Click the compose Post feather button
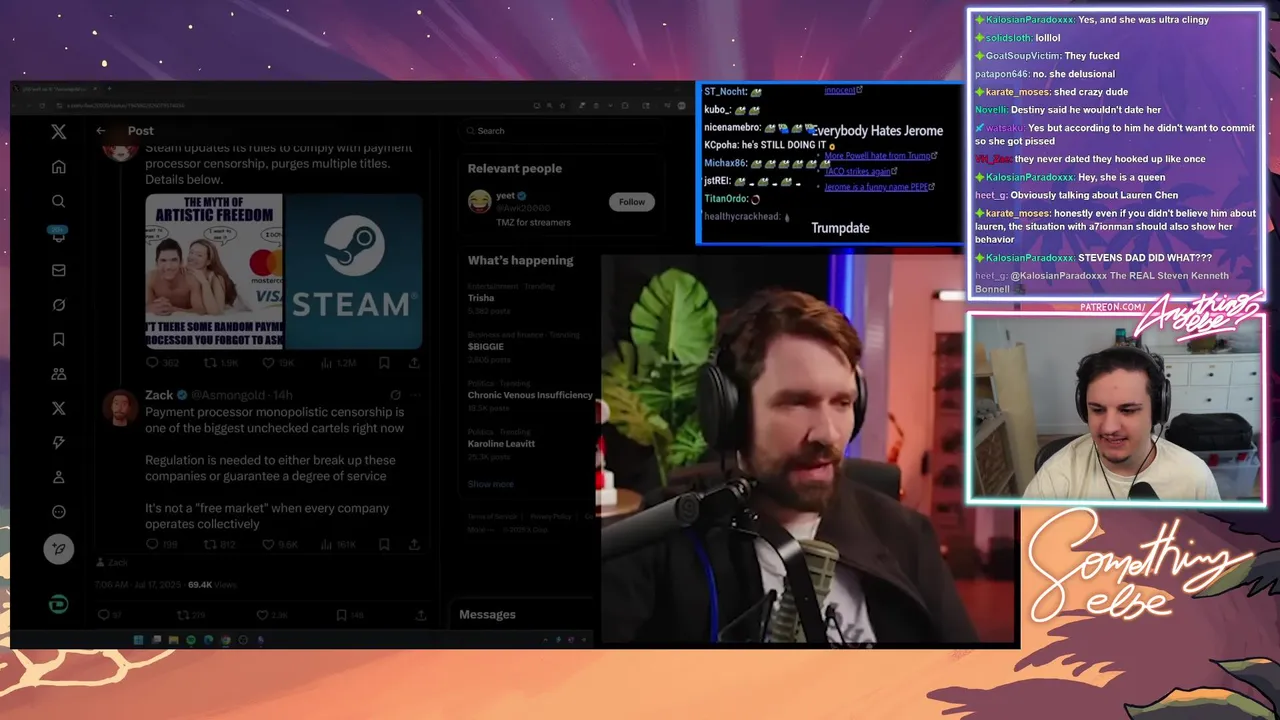The width and height of the screenshot is (1280, 720). [x=58, y=549]
